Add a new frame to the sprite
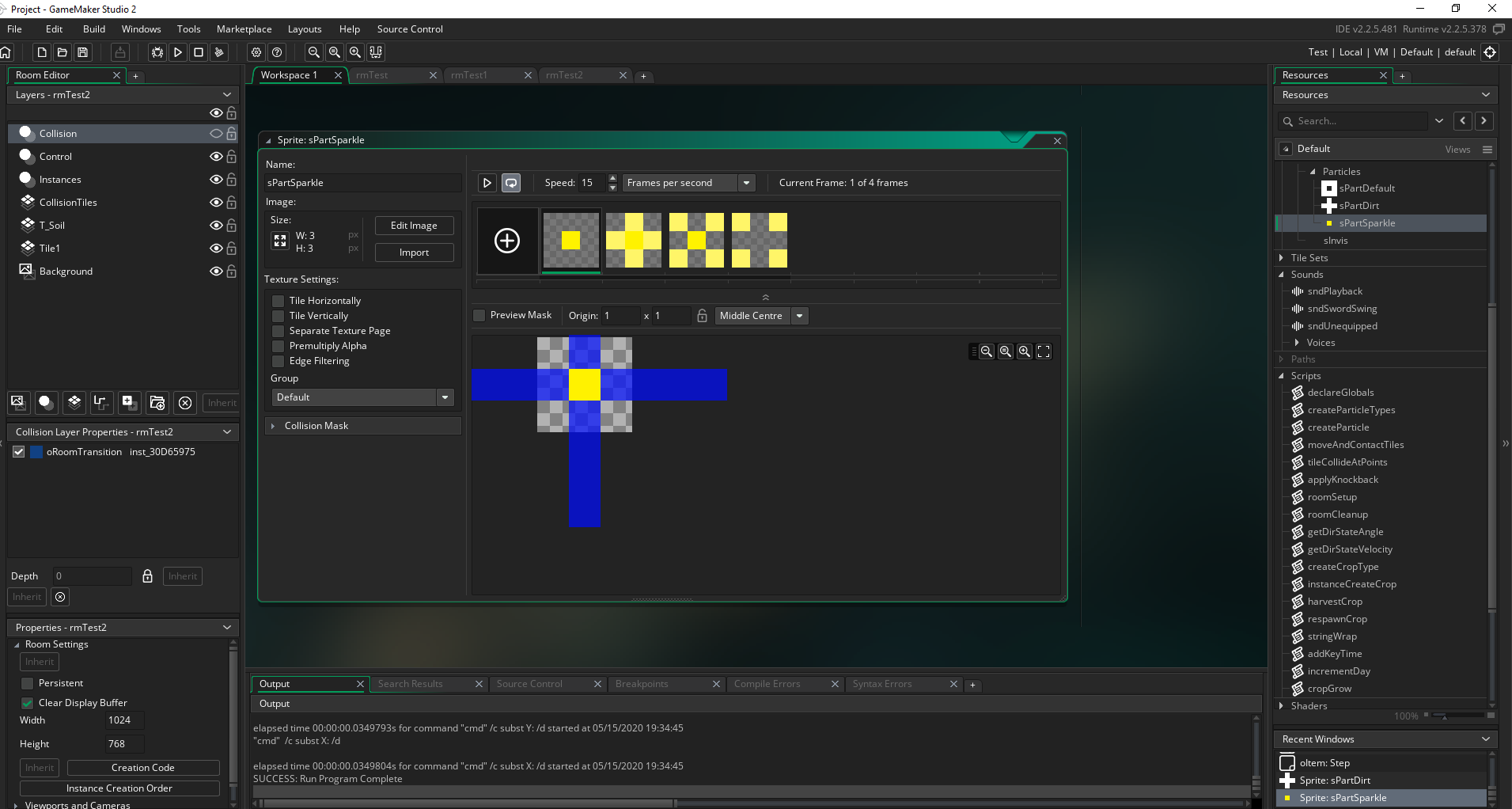The image size is (1512, 809). [x=507, y=241]
